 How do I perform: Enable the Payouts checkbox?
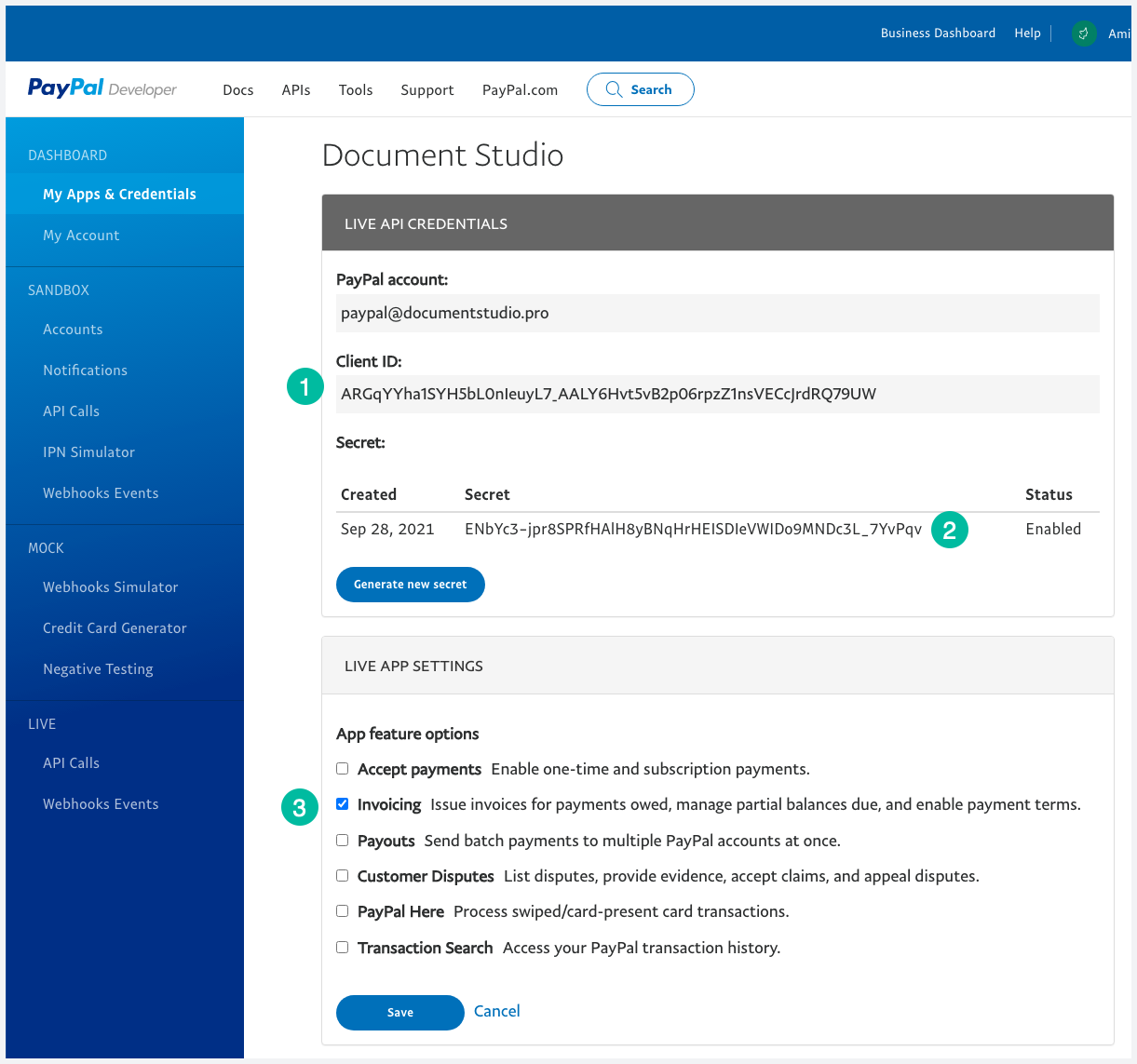coord(343,841)
